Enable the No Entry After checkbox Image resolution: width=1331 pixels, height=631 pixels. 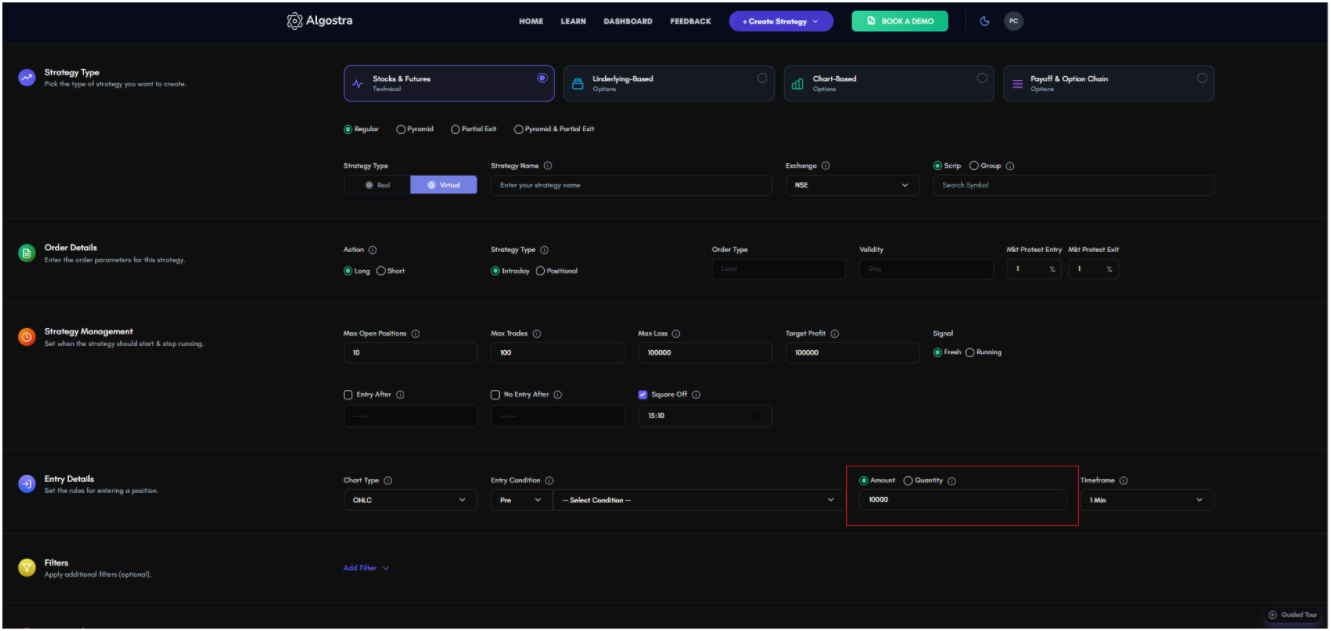tap(495, 395)
